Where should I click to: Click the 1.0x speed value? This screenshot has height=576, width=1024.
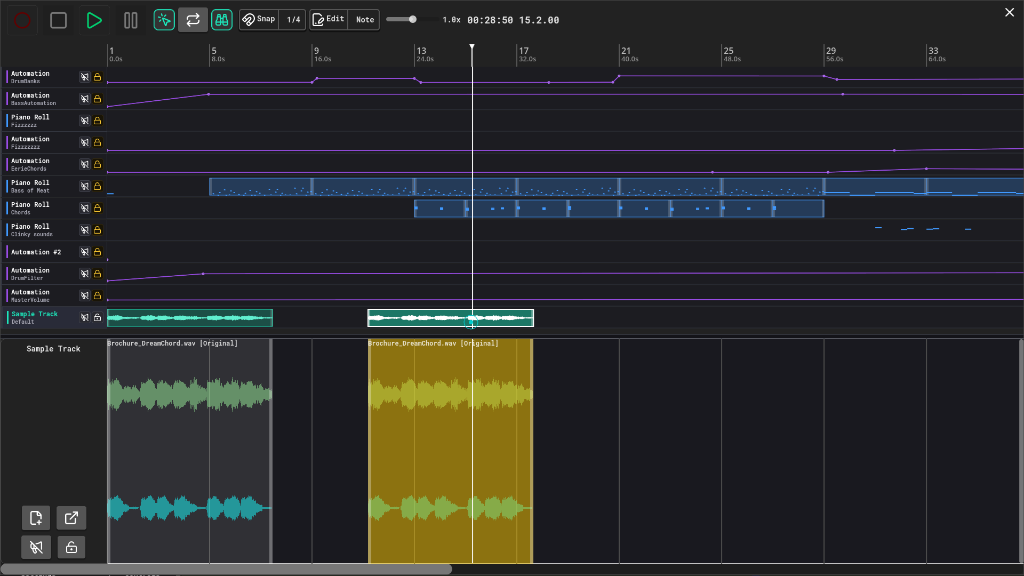pos(451,20)
